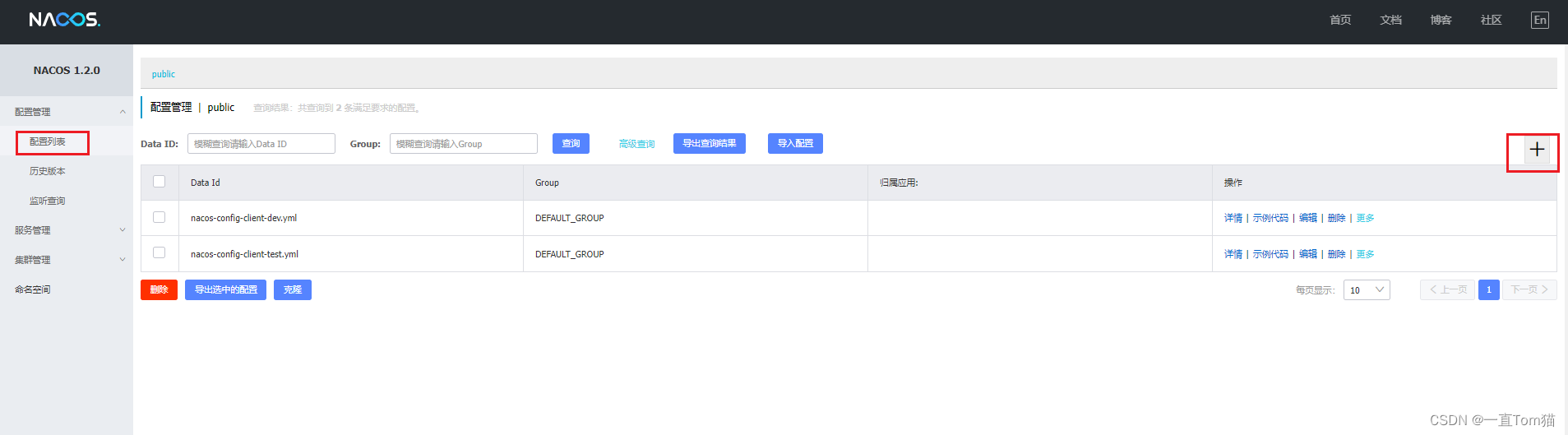The image size is (1568, 435).
Task: Click 删除 link for nacos-config-client-test.yml
Action: (1337, 254)
